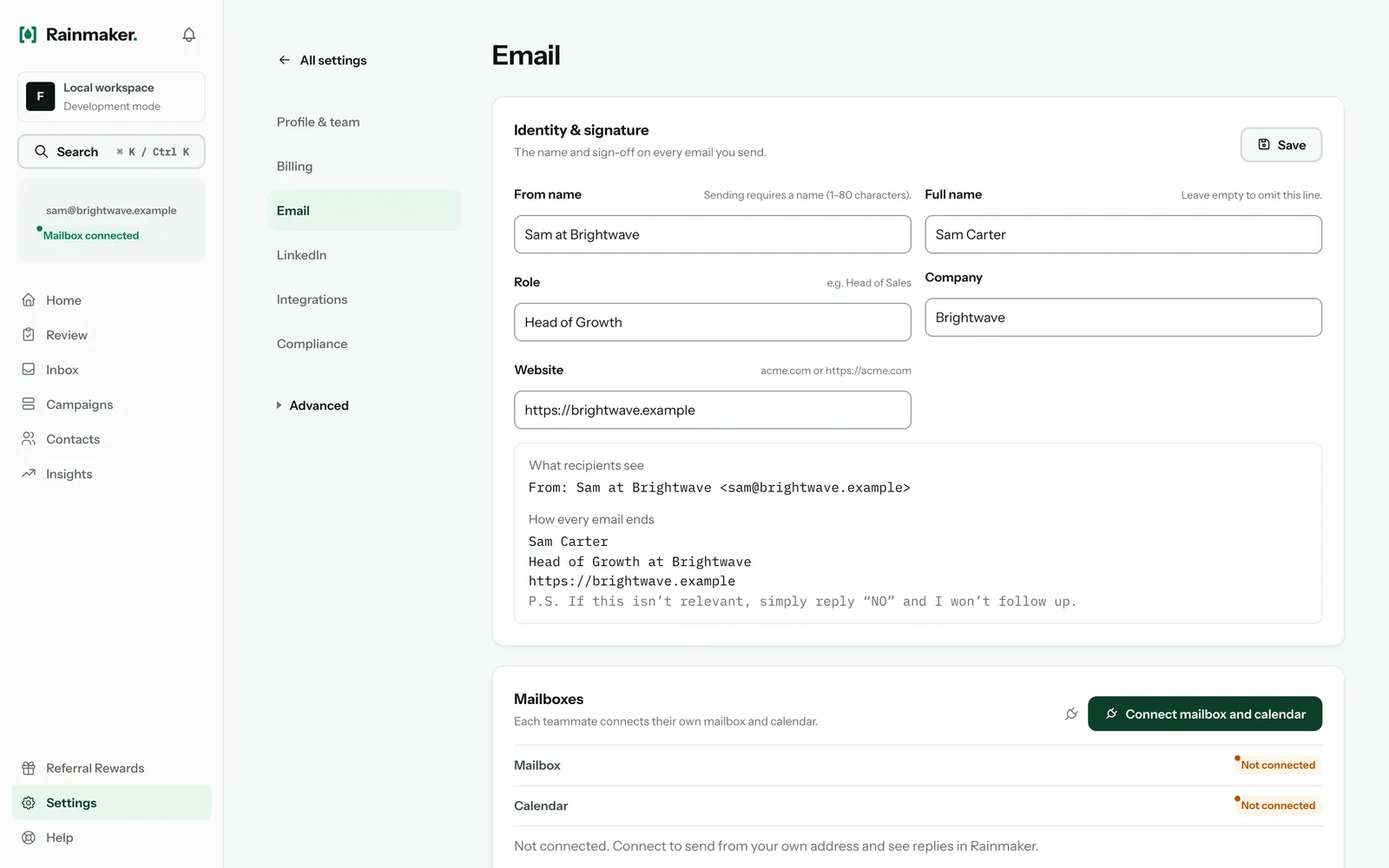This screenshot has height=868, width=1389.
Task: Click Not connected badge in Calendar row
Action: tap(1277, 806)
